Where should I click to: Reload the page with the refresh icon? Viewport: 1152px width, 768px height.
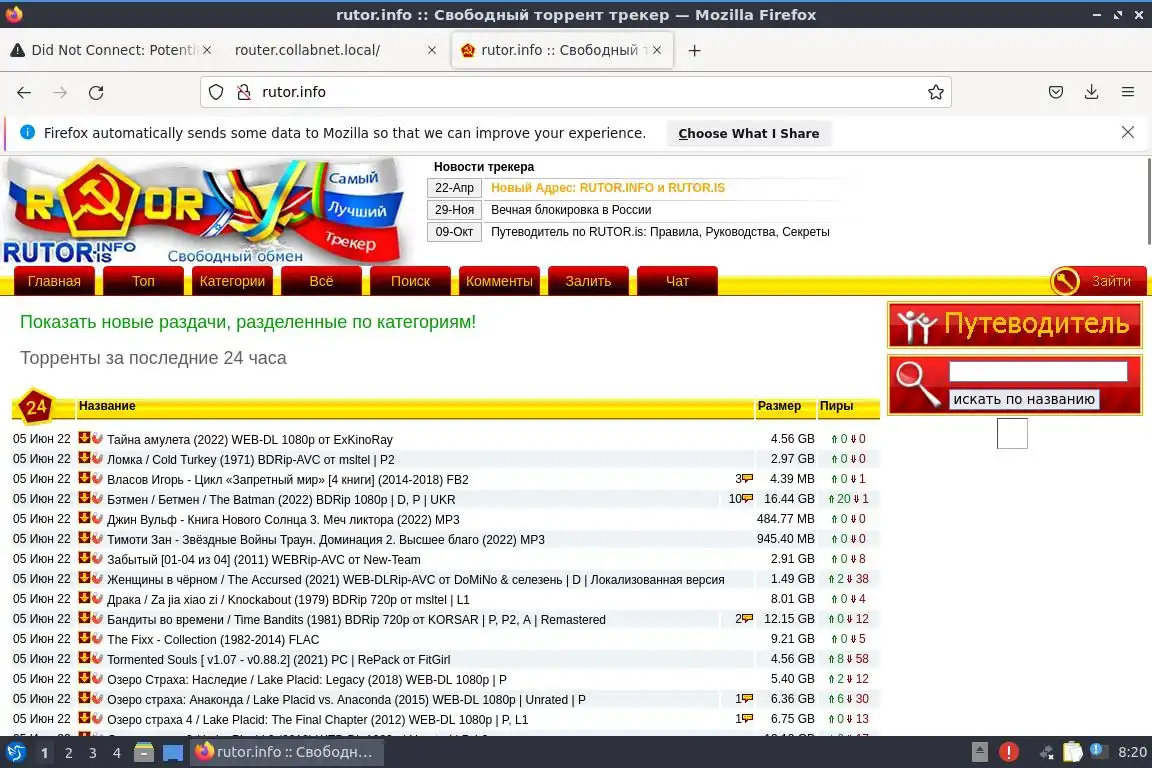96,92
